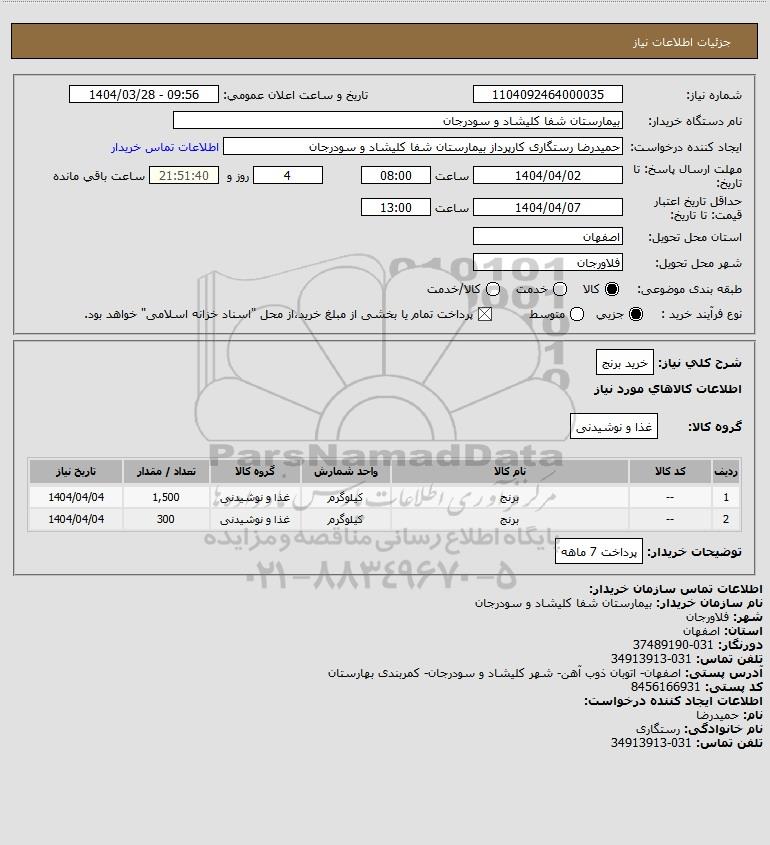
Task: Click the غذا و نوشیدنی goods group box
Action: [614, 427]
